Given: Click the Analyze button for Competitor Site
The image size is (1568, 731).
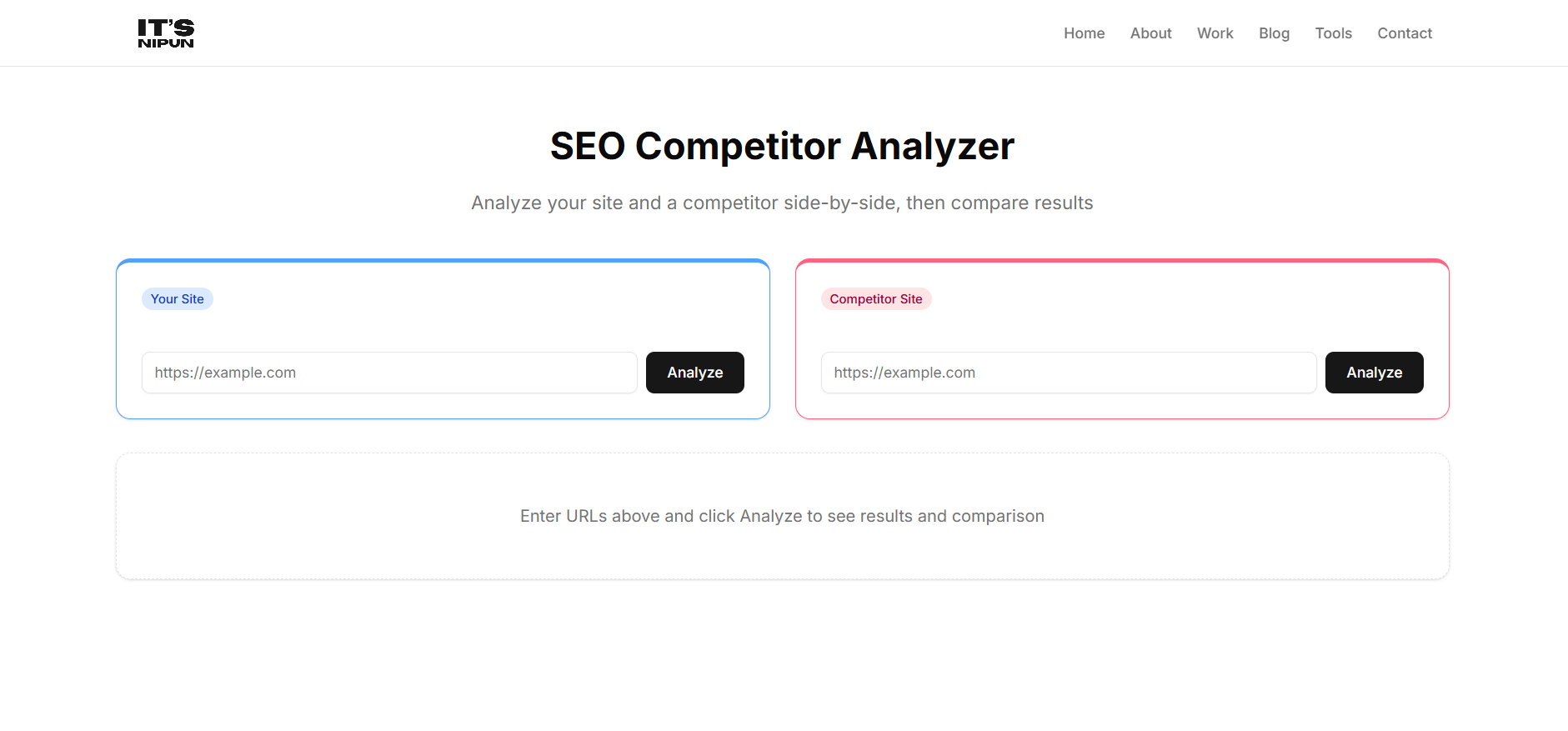Looking at the screenshot, I should (x=1373, y=373).
